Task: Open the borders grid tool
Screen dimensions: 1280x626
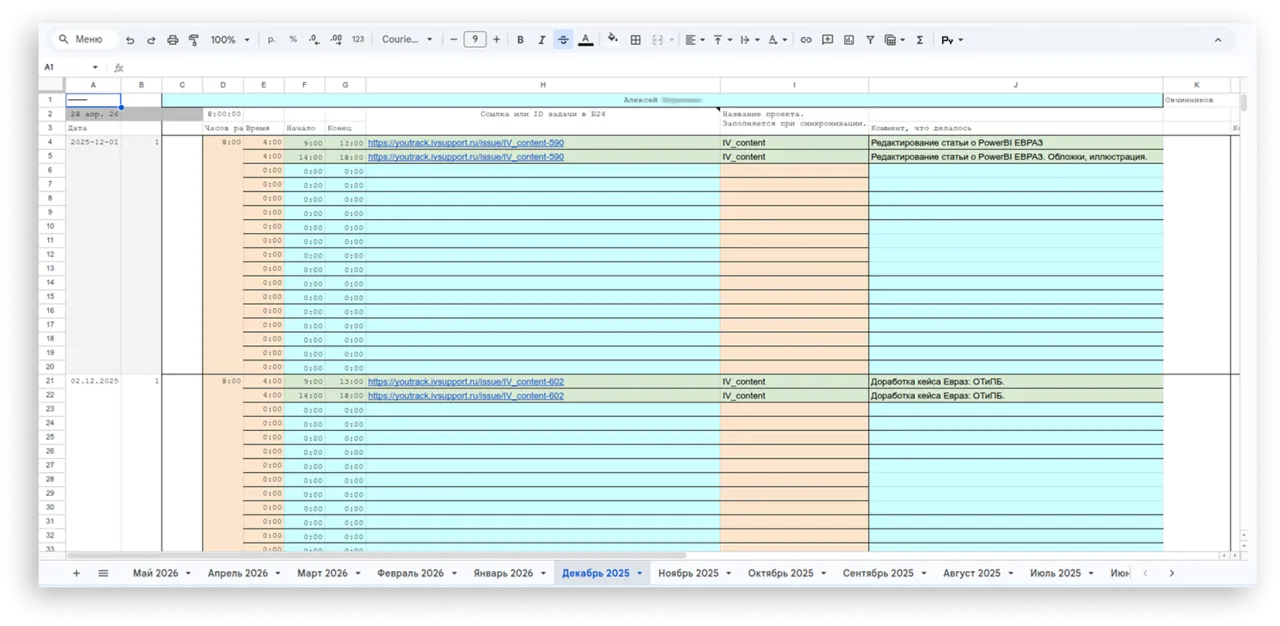Action: coord(636,40)
